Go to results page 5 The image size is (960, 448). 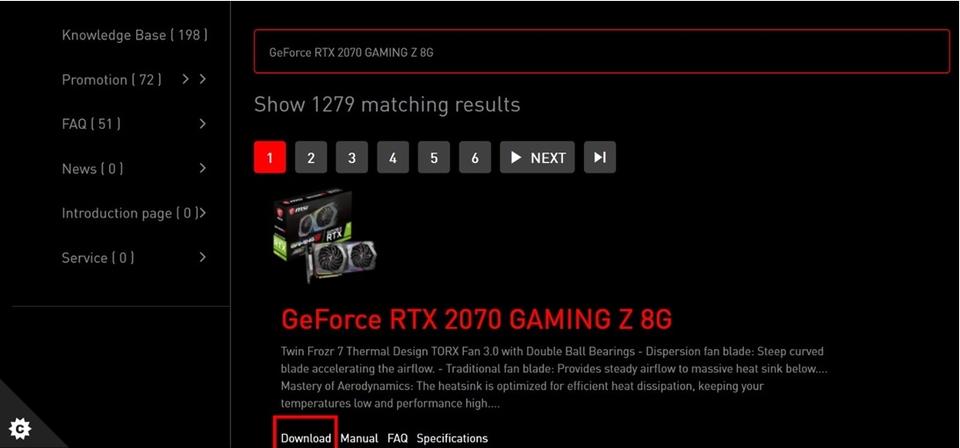tap(434, 157)
